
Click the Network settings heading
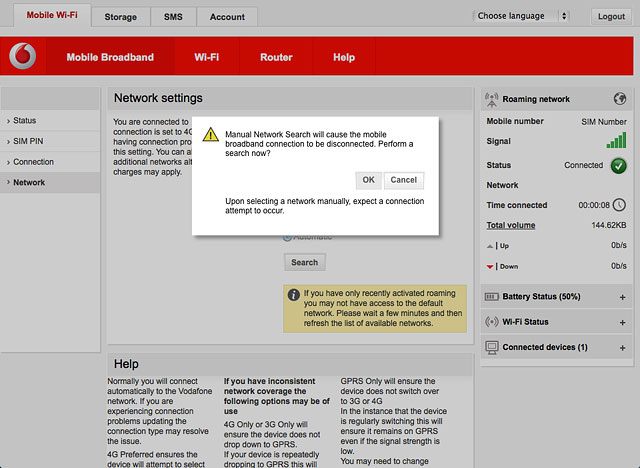click(x=158, y=98)
